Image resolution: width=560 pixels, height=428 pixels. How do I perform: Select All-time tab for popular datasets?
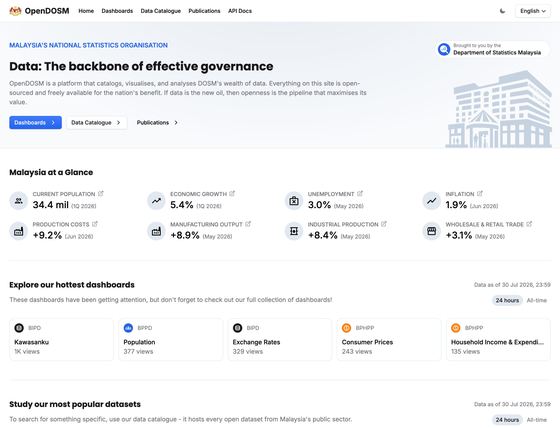536,419
